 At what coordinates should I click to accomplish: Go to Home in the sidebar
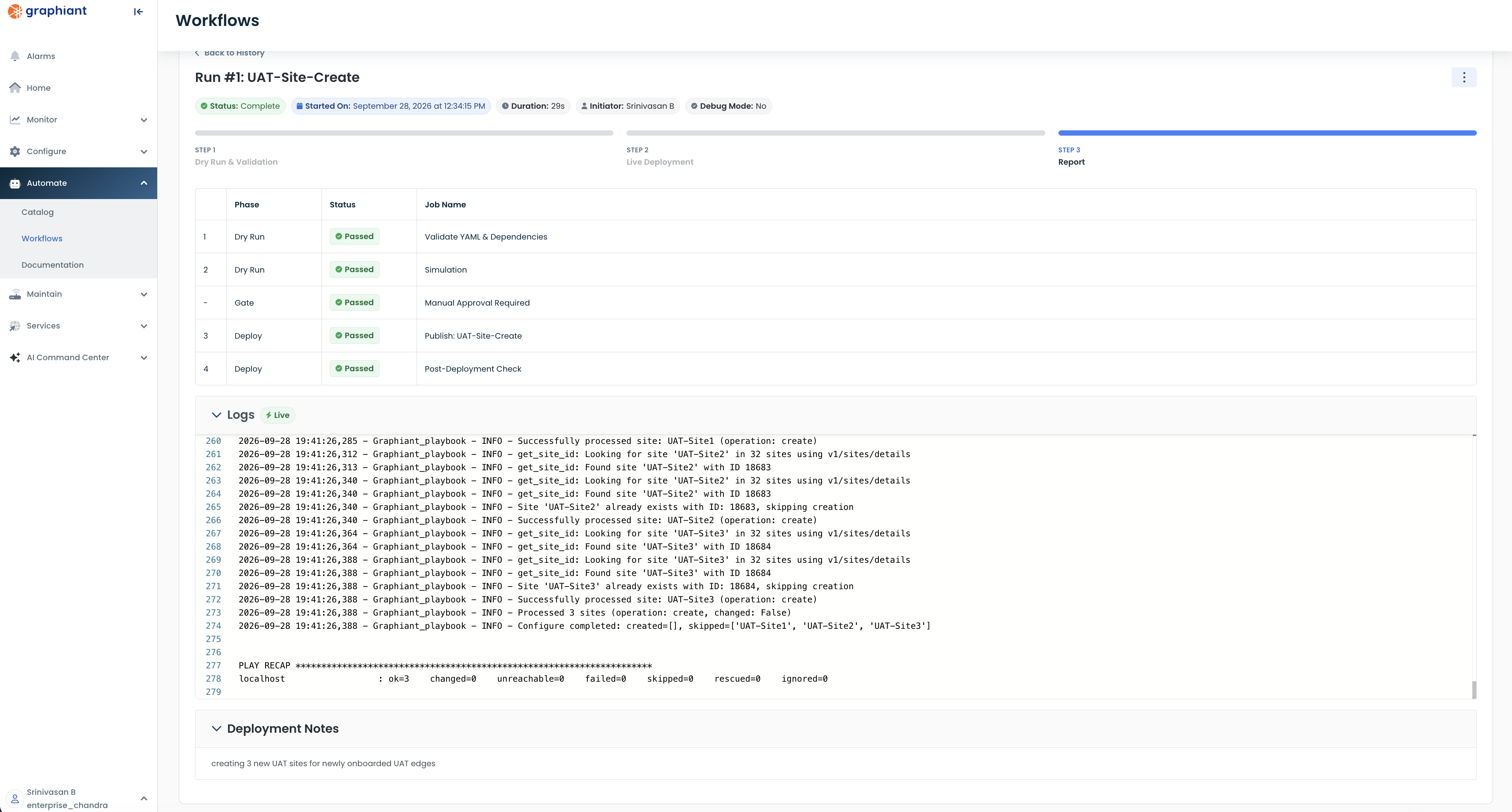point(79,88)
